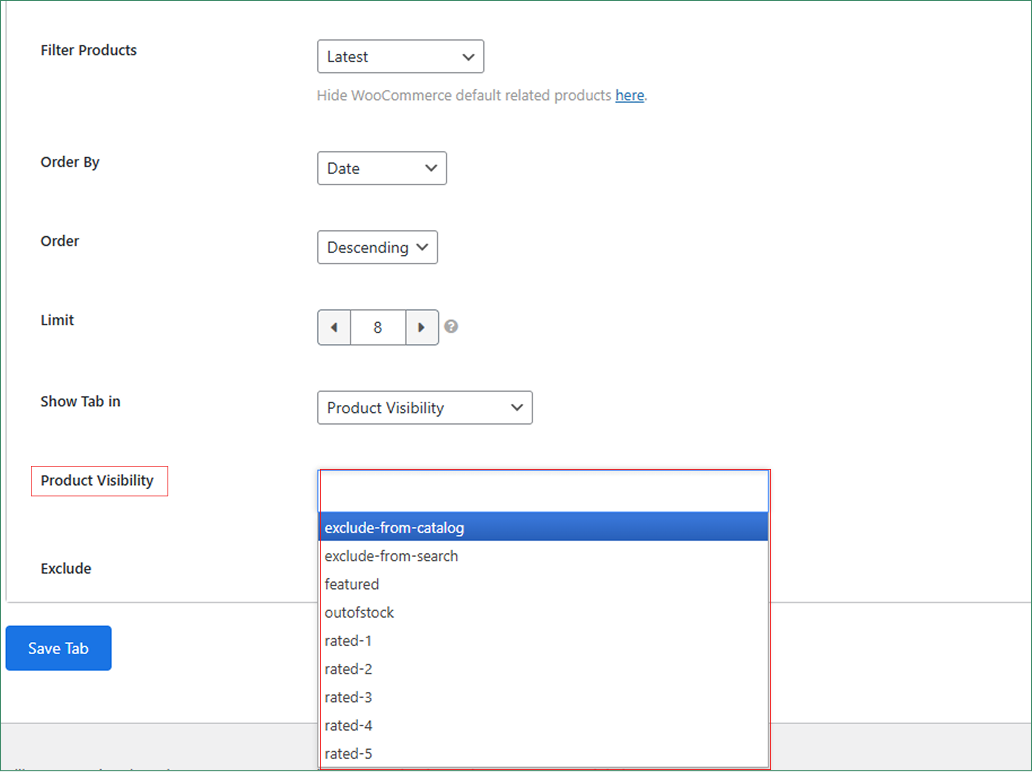Click the chevron on Show Tab in dropdown

(517, 407)
